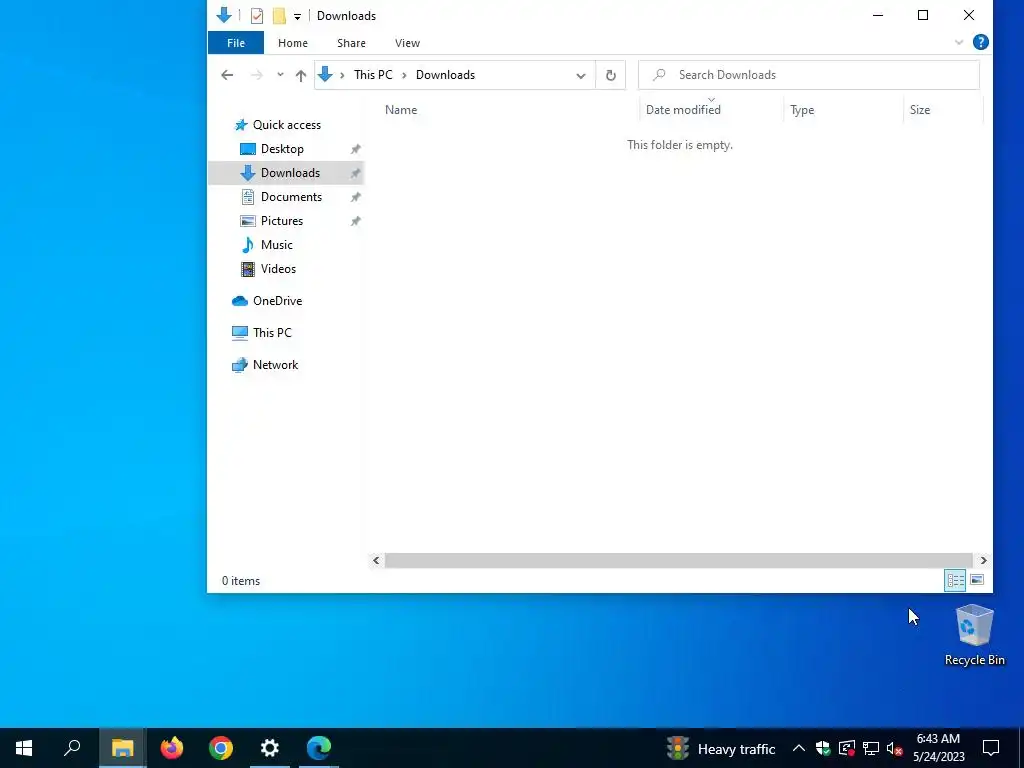Click the network tray icon
Viewport: 1024px width, 768px height.
click(871, 748)
